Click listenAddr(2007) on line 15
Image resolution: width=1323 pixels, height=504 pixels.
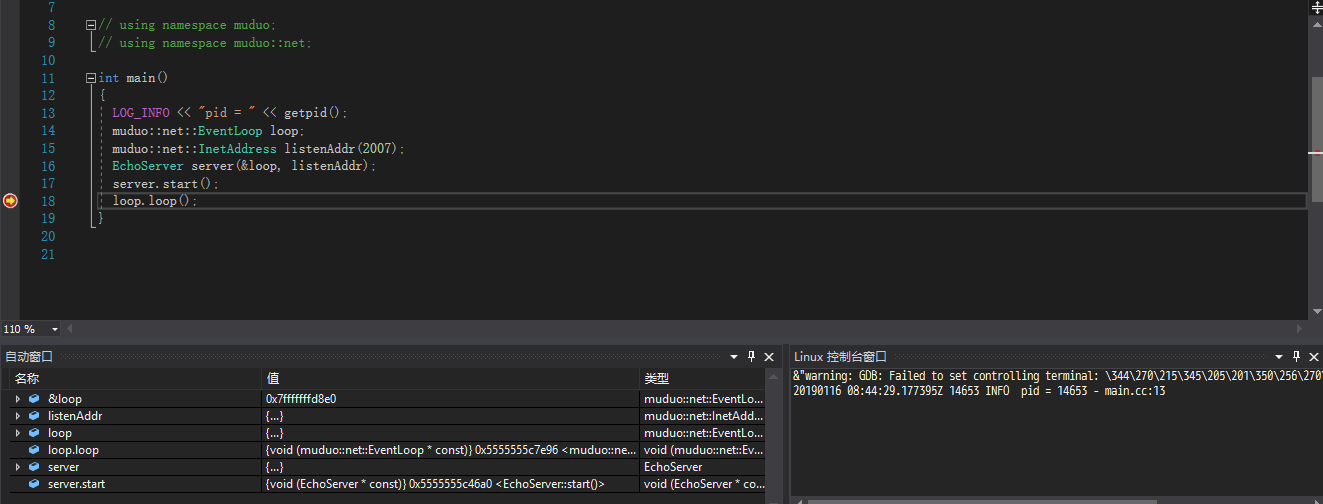(x=342, y=148)
